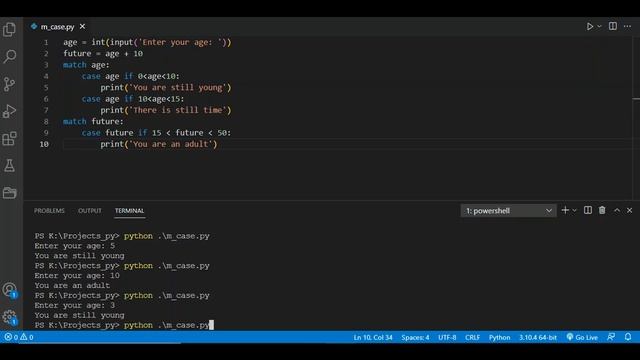Kill the terminal with trash icon
The width and height of the screenshot is (640, 360).
[x=602, y=210]
